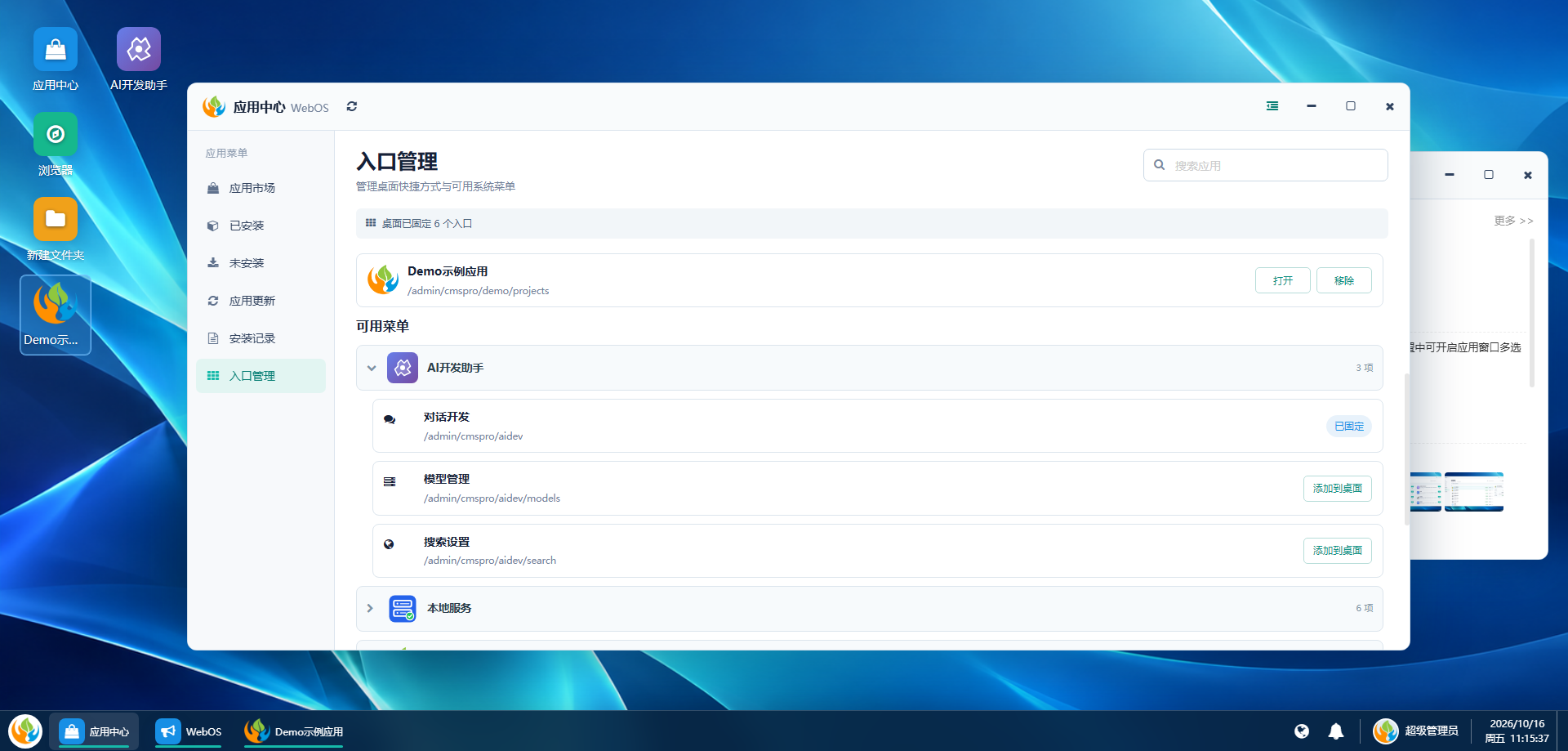Select 入口管理 in the sidebar
This screenshot has width=1568, height=751.
pyautogui.click(x=261, y=376)
